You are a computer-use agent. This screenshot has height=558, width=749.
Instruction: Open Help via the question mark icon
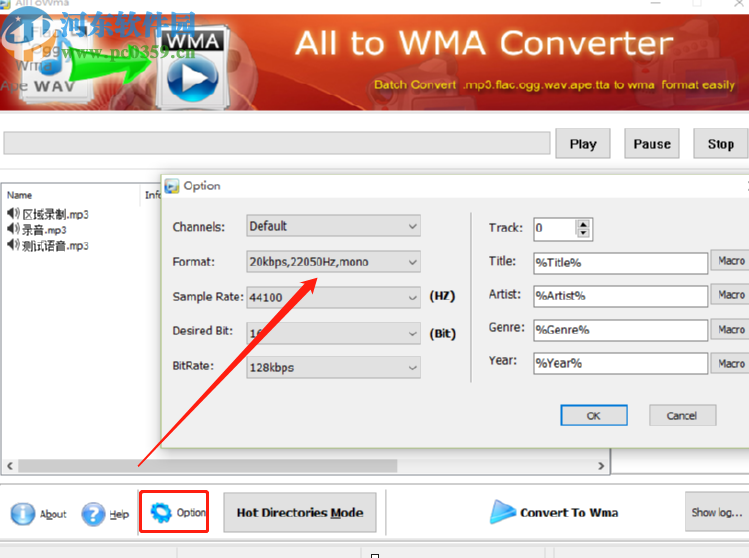(93, 514)
